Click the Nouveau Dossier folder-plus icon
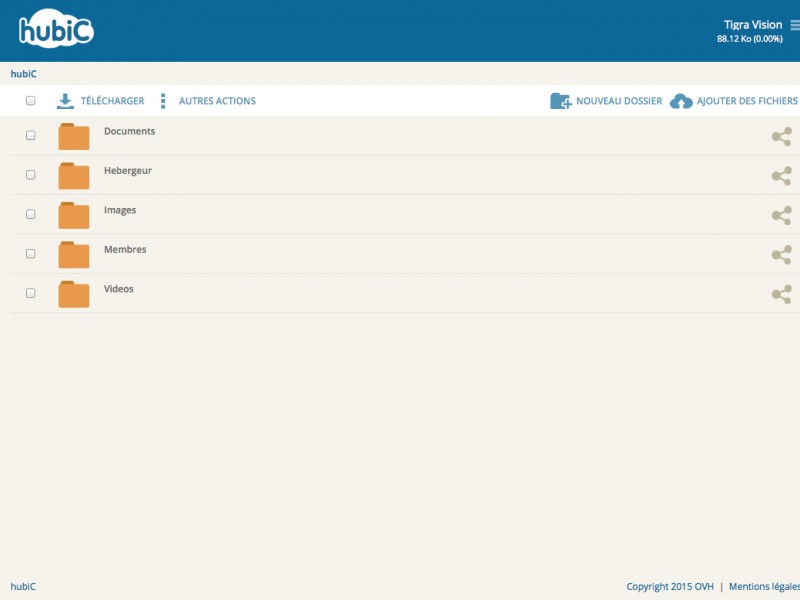The width and height of the screenshot is (800, 600). (x=561, y=101)
